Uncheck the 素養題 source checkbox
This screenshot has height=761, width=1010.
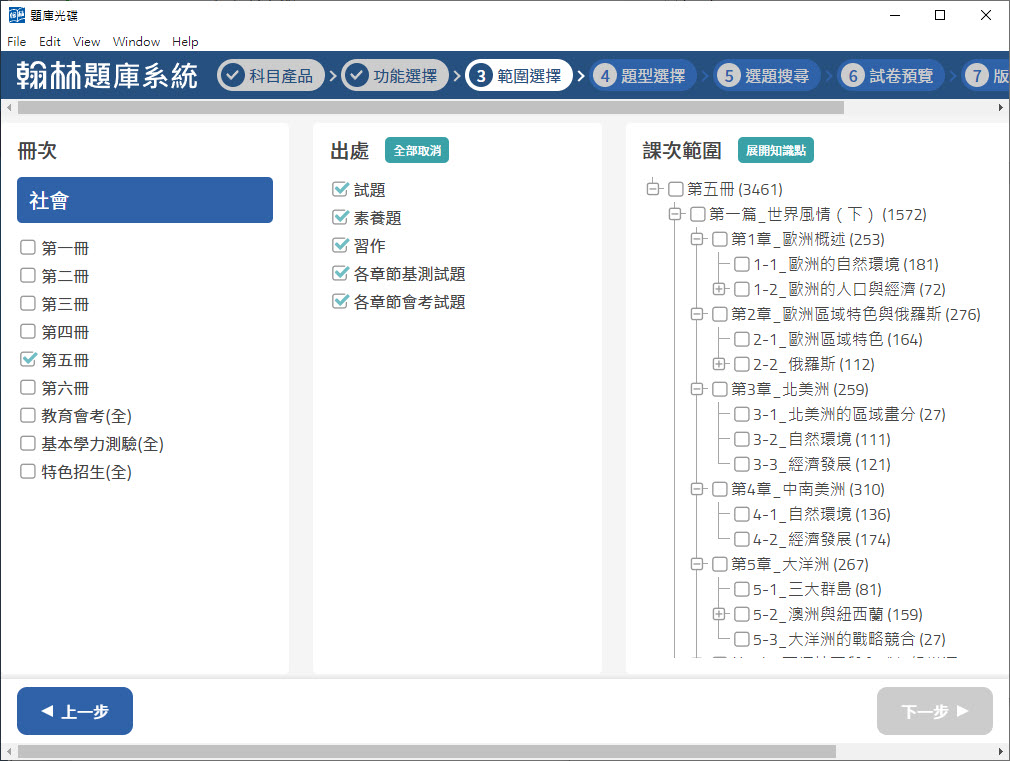tap(340, 218)
